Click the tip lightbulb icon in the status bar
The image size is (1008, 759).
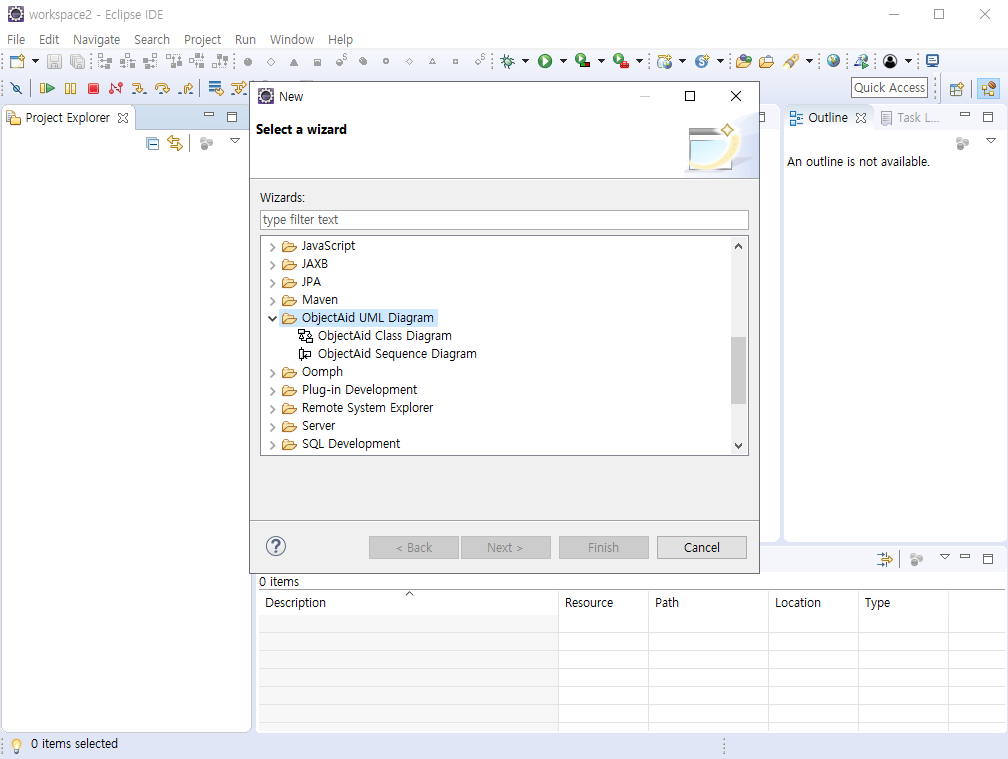coord(17,745)
